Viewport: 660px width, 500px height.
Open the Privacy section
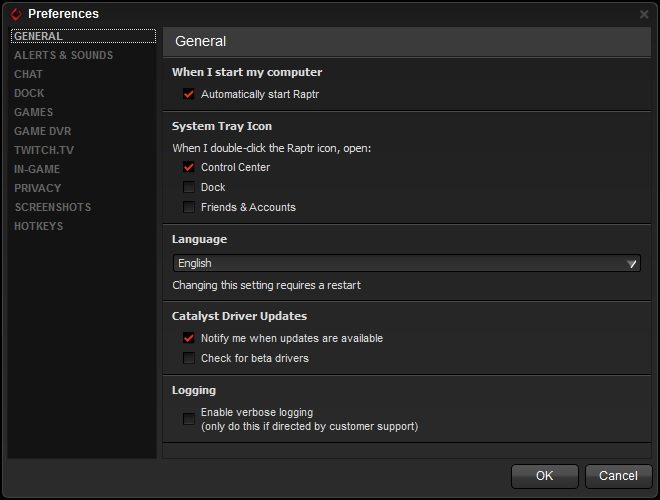(37, 188)
